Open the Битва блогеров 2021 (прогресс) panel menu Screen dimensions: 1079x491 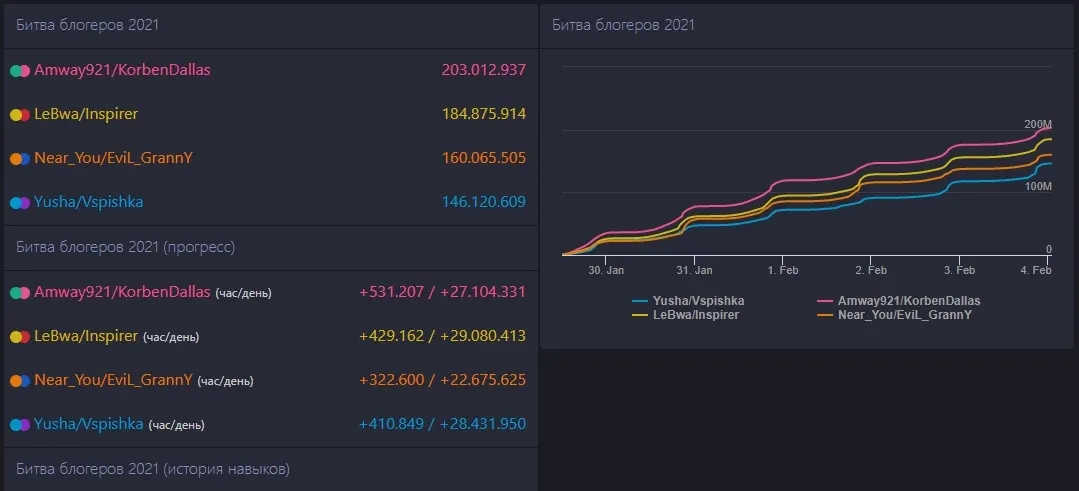125,246
